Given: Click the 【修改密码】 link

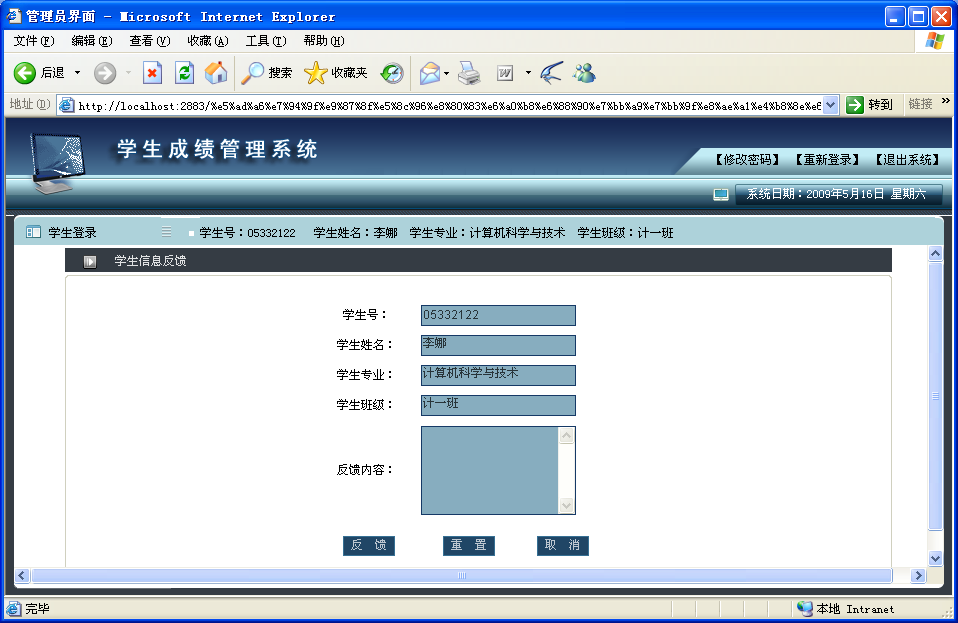Looking at the screenshot, I should pyautogui.click(x=748, y=160).
